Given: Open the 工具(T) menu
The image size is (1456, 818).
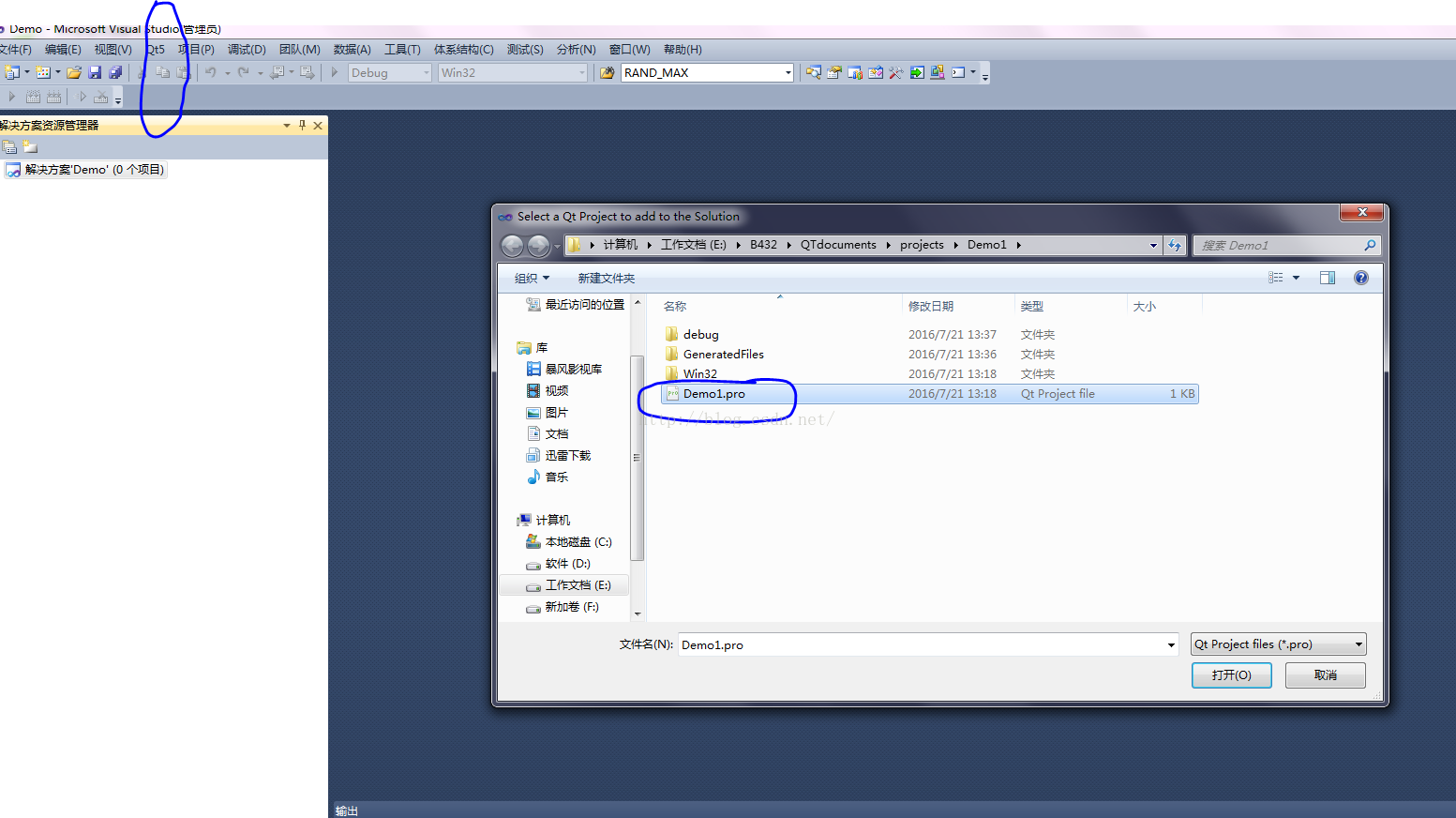Looking at the screenshot, I should click(402, 50).
